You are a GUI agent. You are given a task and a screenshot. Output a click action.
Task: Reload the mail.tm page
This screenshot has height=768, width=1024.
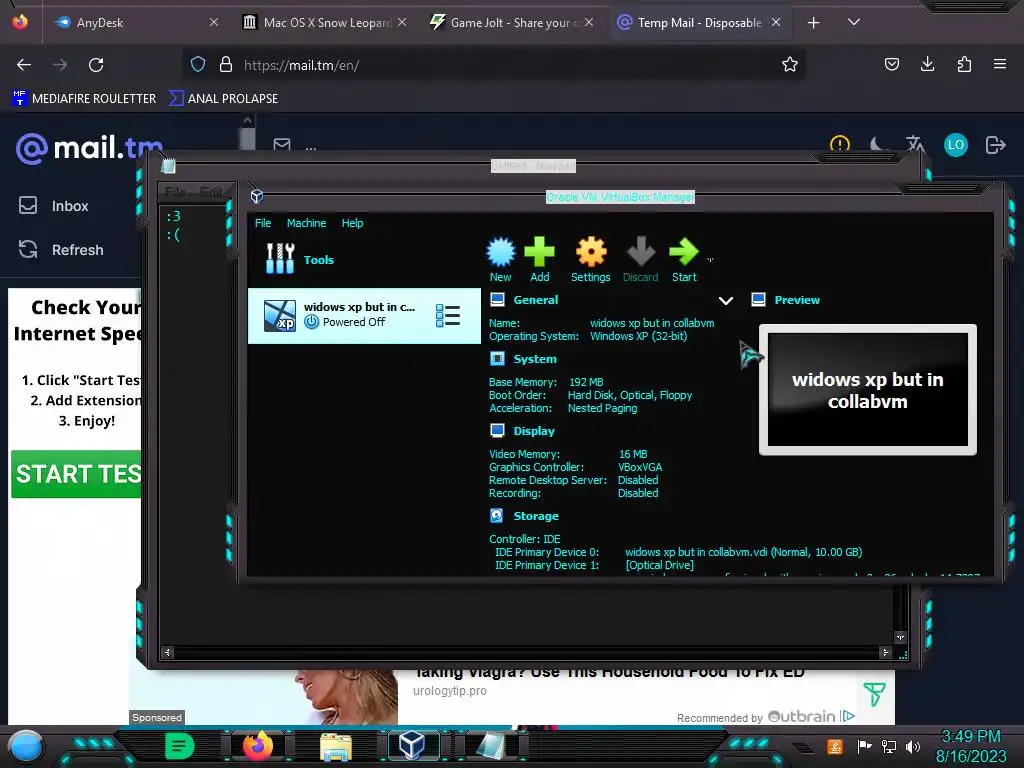point(96,65)
